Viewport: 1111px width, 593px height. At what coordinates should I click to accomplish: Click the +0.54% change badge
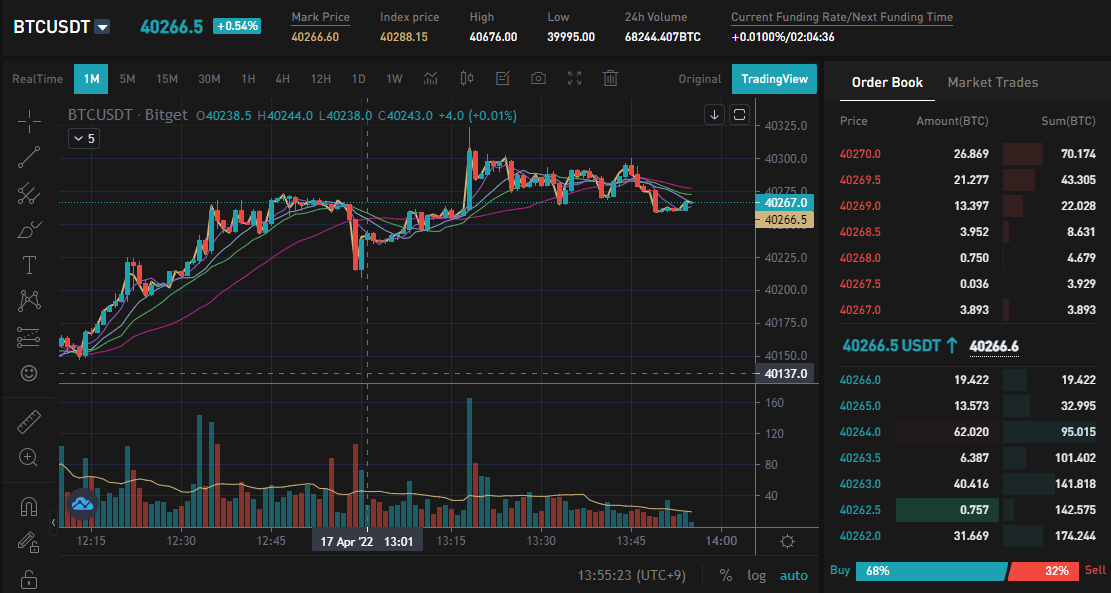pos(237,26)
